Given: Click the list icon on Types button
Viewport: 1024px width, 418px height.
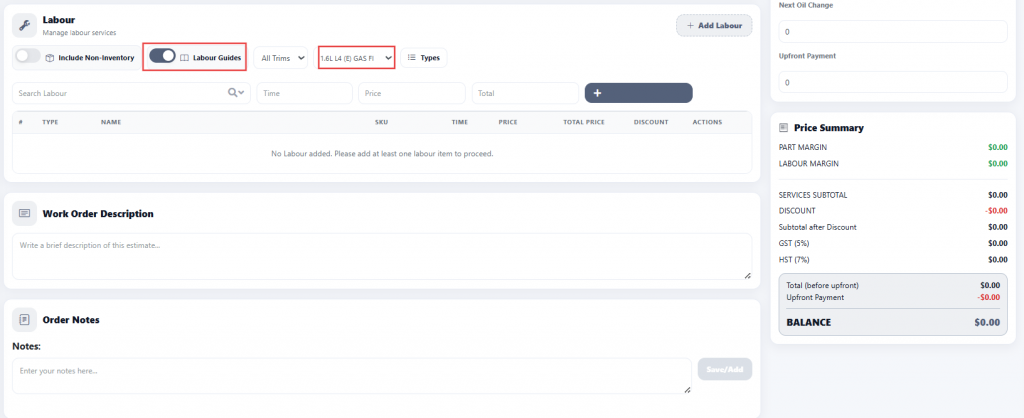Looking at the screenshot, I should click(x=411, y=57).
